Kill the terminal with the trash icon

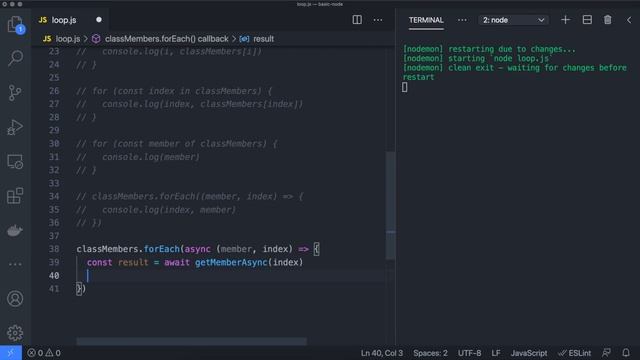coord(608,20)
